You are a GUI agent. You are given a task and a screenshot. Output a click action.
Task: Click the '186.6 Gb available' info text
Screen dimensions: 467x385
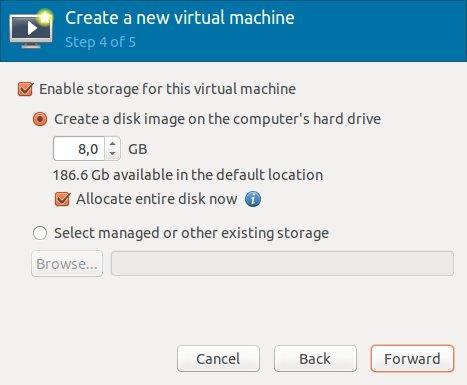pyautogui.click(x=188, y=175)
